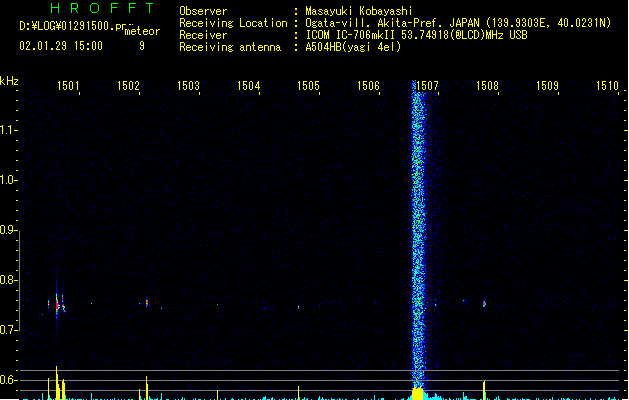629x400 pixels.
Task: Click the 0.7 kHz frequency label
Action: pyautogui.click(x=8, y=330)
